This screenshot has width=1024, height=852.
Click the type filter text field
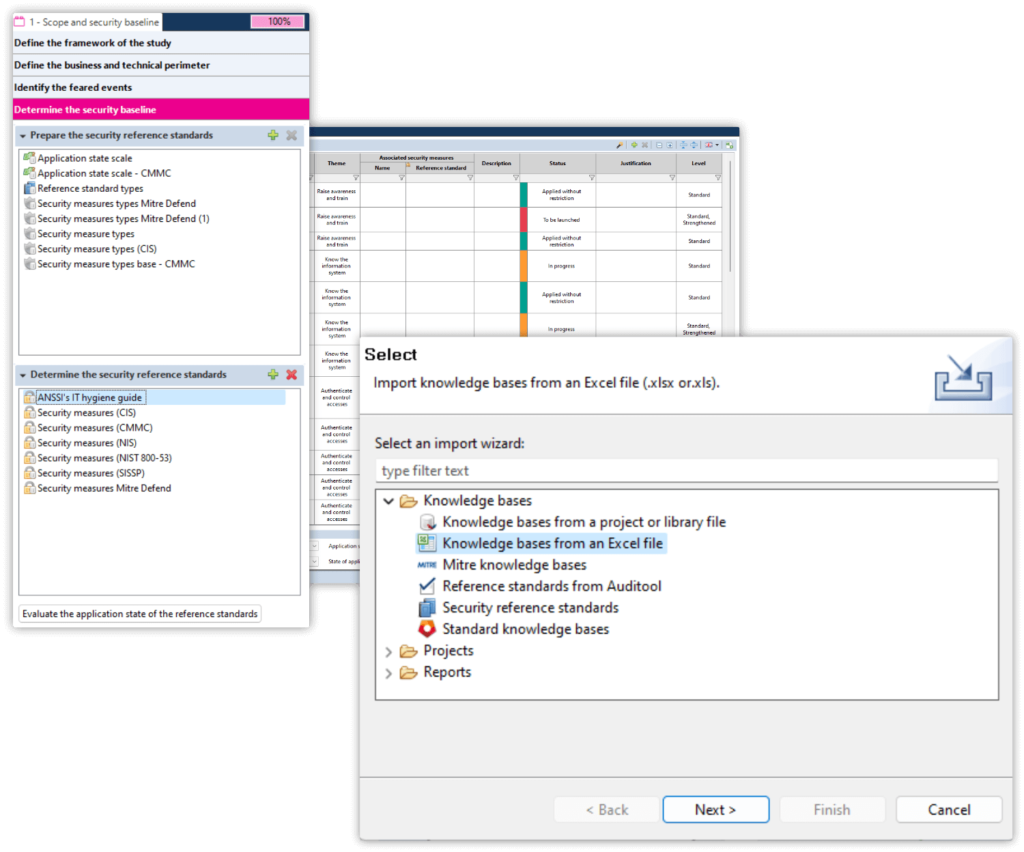click(x=686, y=471)
